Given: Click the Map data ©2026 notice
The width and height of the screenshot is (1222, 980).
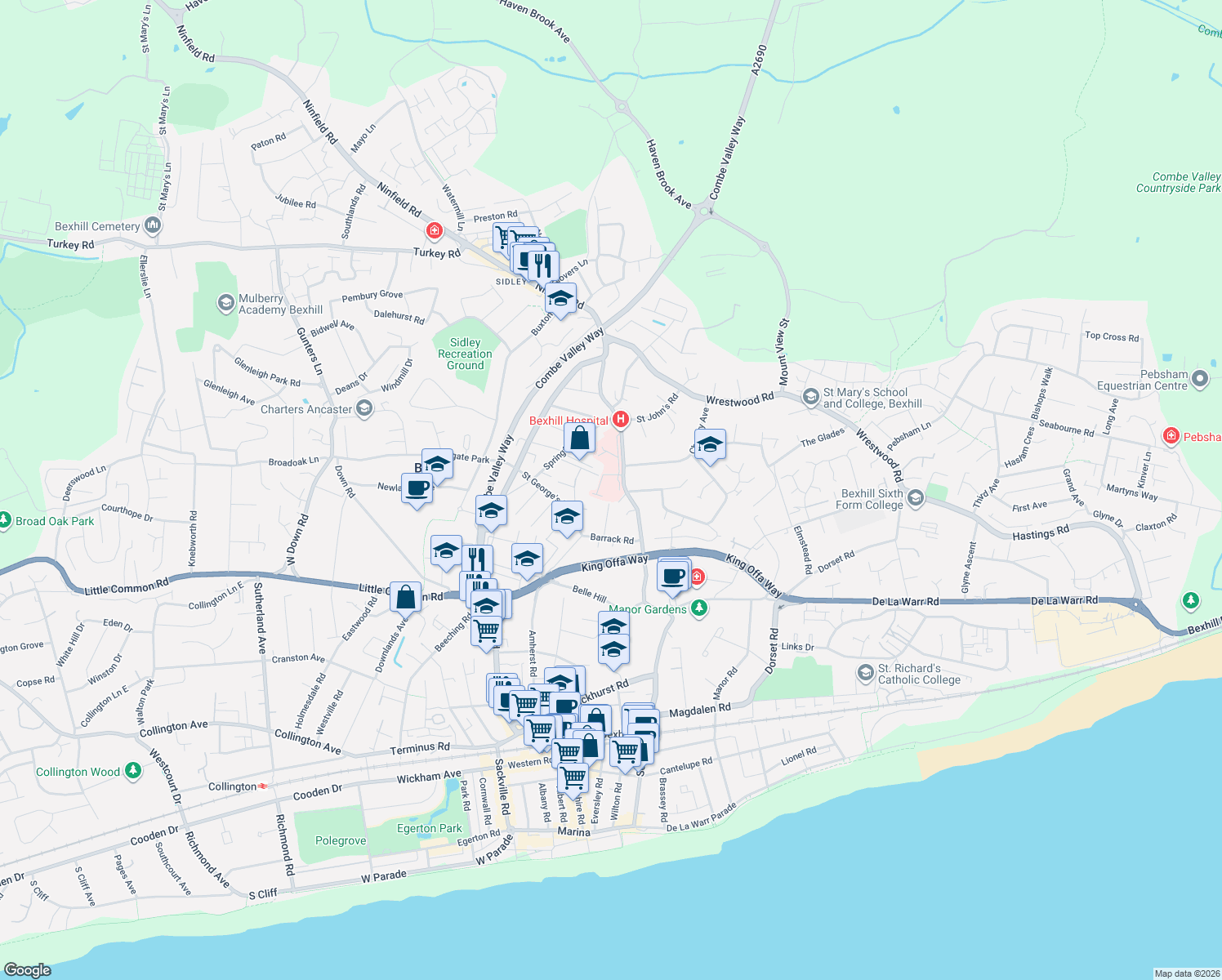Looking at the screenshot, I should (x=1185, y=973).
